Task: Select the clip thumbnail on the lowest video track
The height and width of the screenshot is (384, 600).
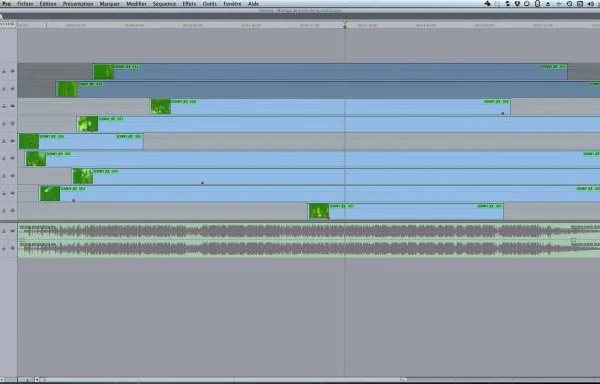Action: click(x=318, y=211)
